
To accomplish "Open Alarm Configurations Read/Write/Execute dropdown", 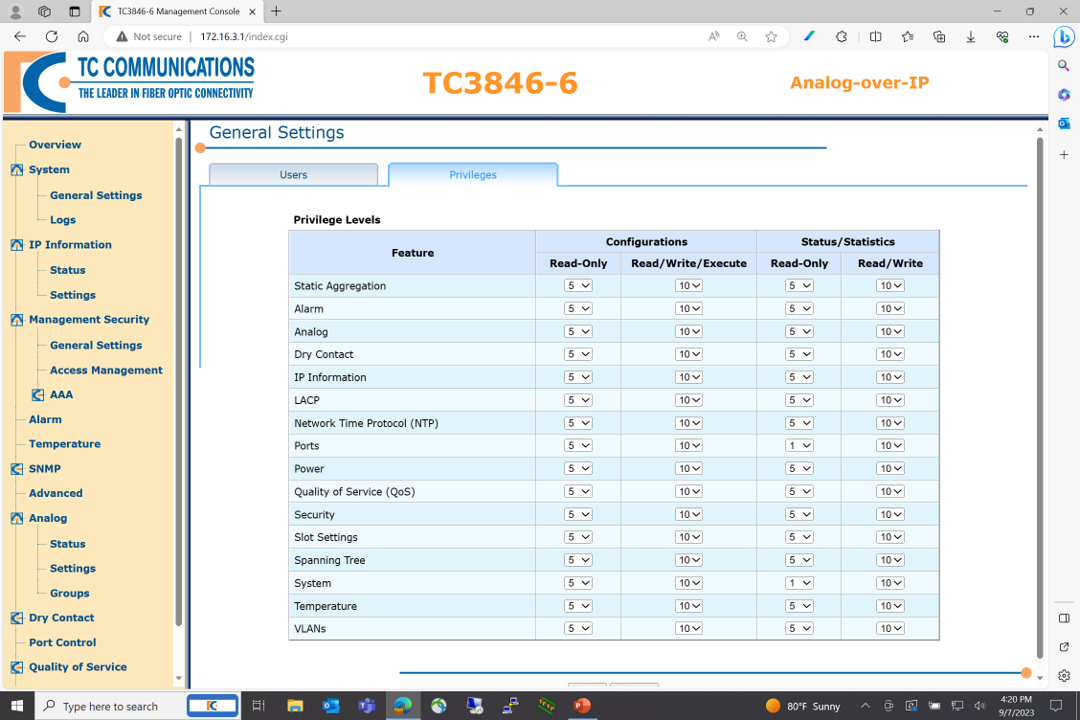I will coord(689,309).
